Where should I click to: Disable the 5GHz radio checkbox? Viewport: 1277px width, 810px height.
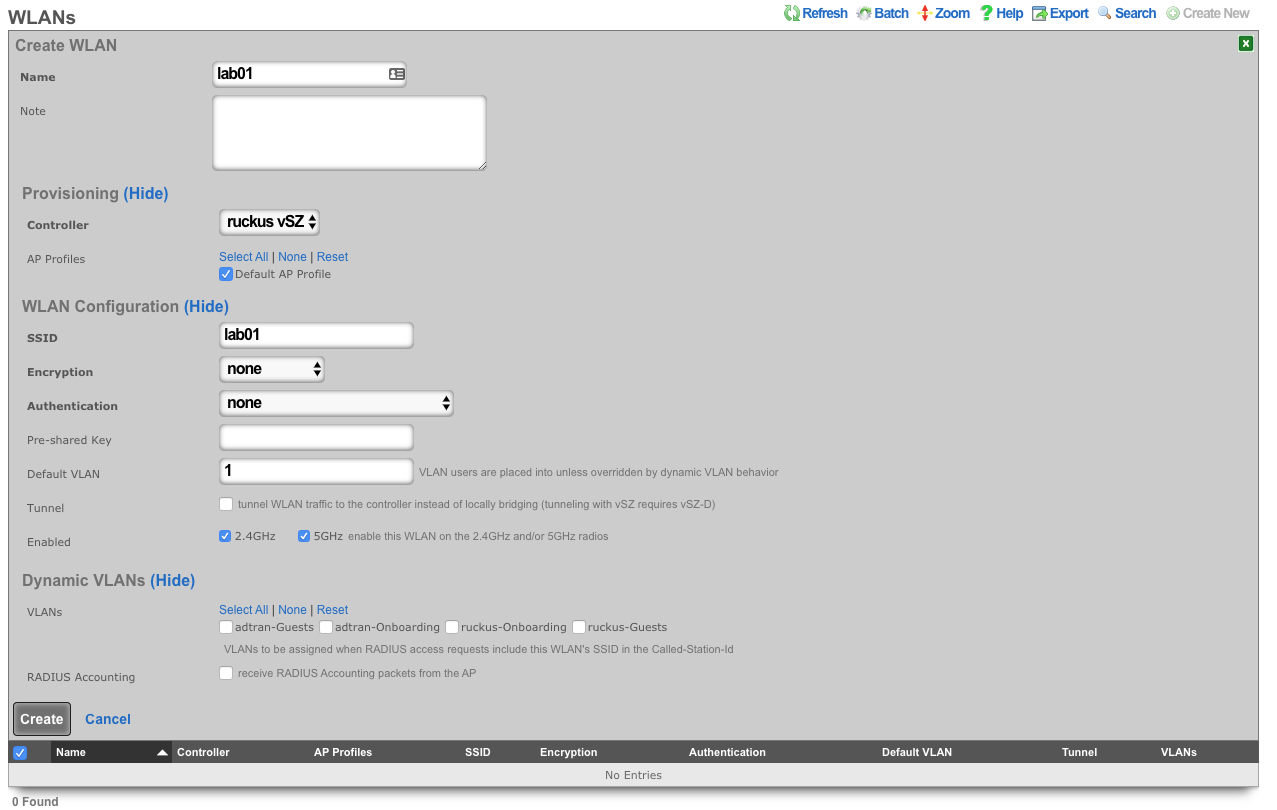point(304,536)
